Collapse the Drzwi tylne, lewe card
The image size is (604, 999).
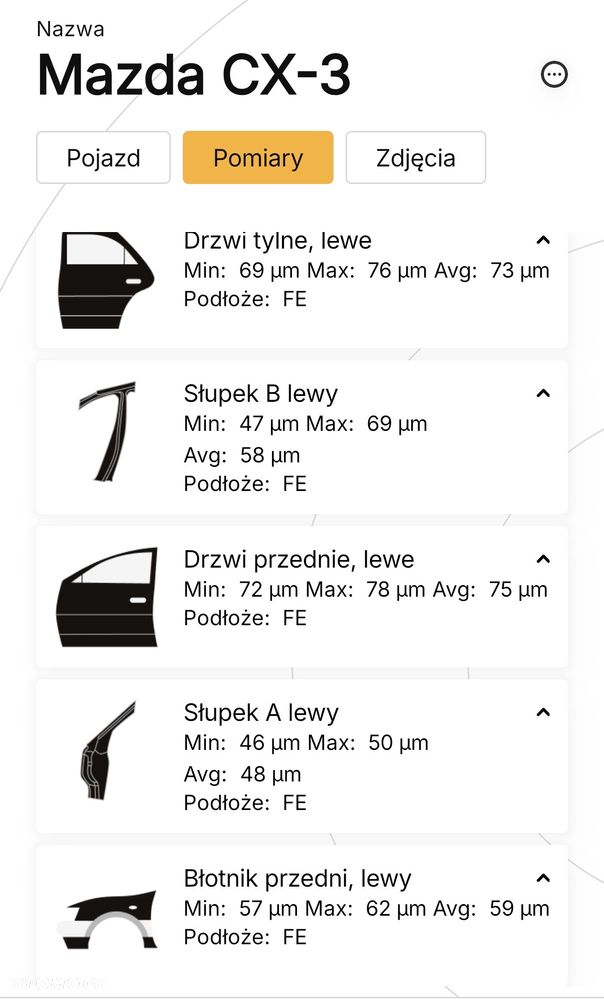pyautogui.click(x=543, y=240)
